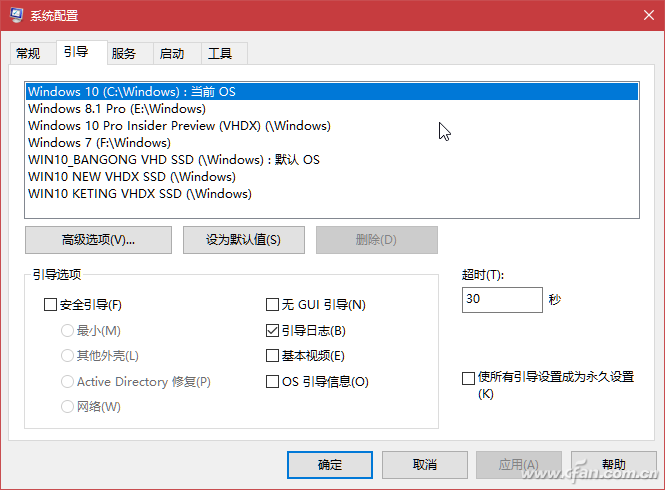Select WIN10 KETING VHDX SSD entry
The image size is (665, 490).
point(332,193)
